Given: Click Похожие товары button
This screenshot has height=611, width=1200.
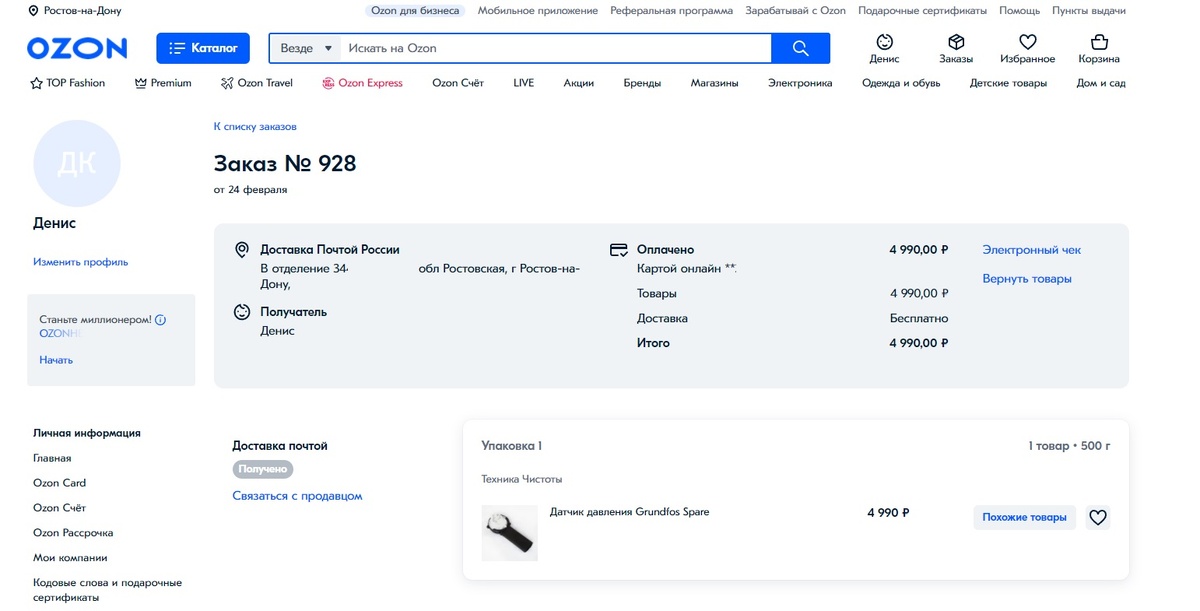Looking at the screenshot, I should pyautogui.click(x=1024, y=518).
